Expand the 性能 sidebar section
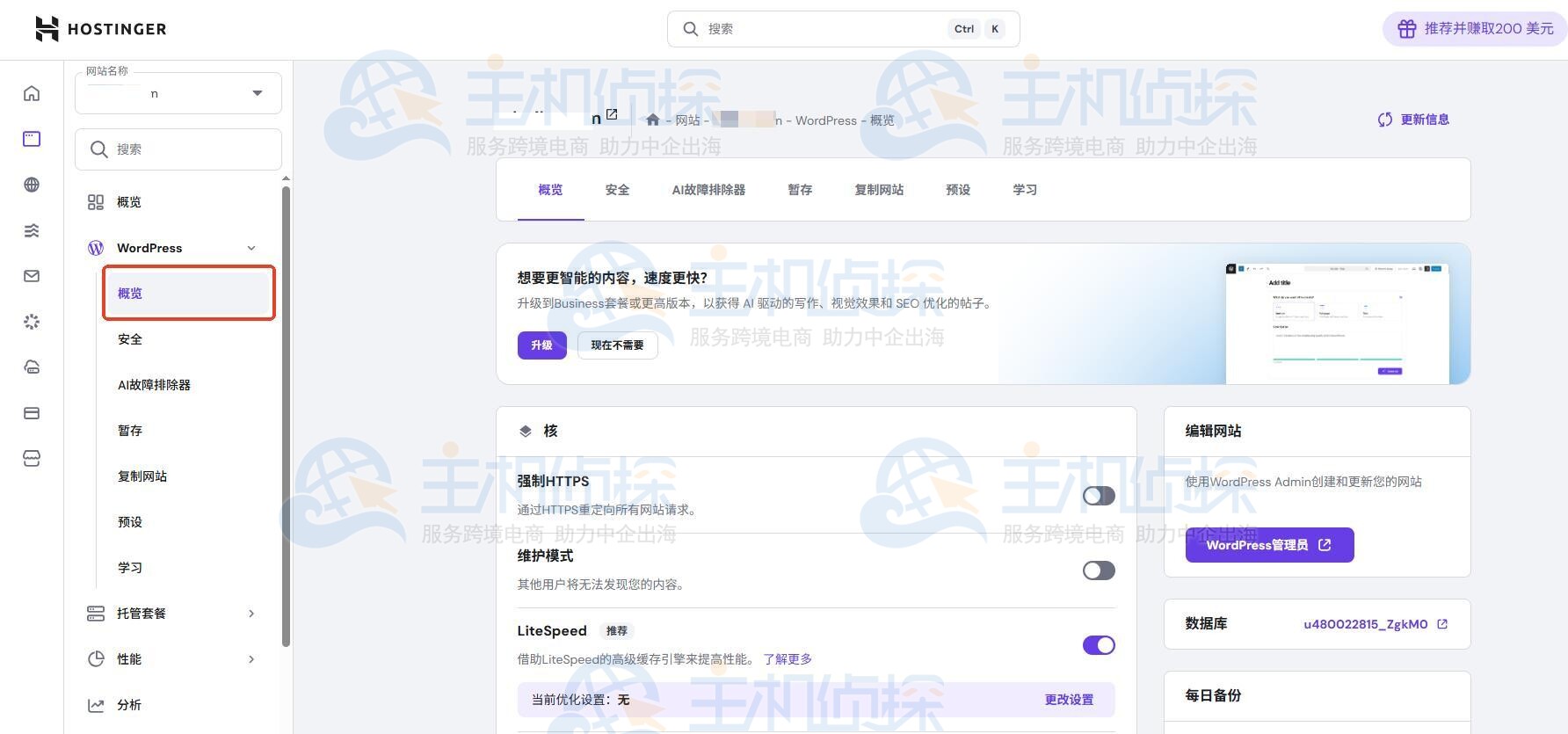 251,659
